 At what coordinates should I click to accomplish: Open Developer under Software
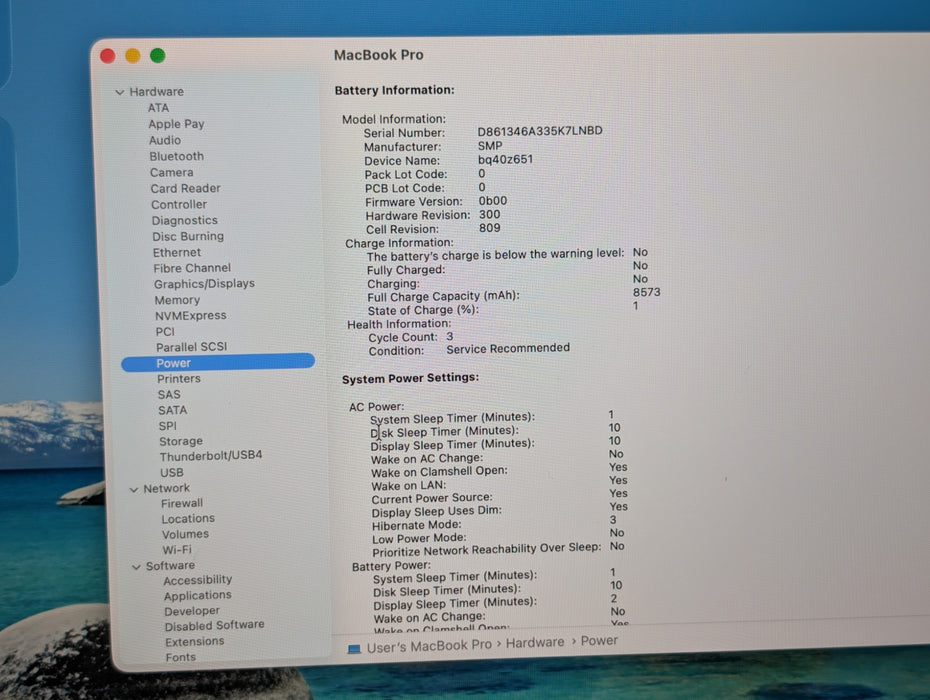pos(192,611)
